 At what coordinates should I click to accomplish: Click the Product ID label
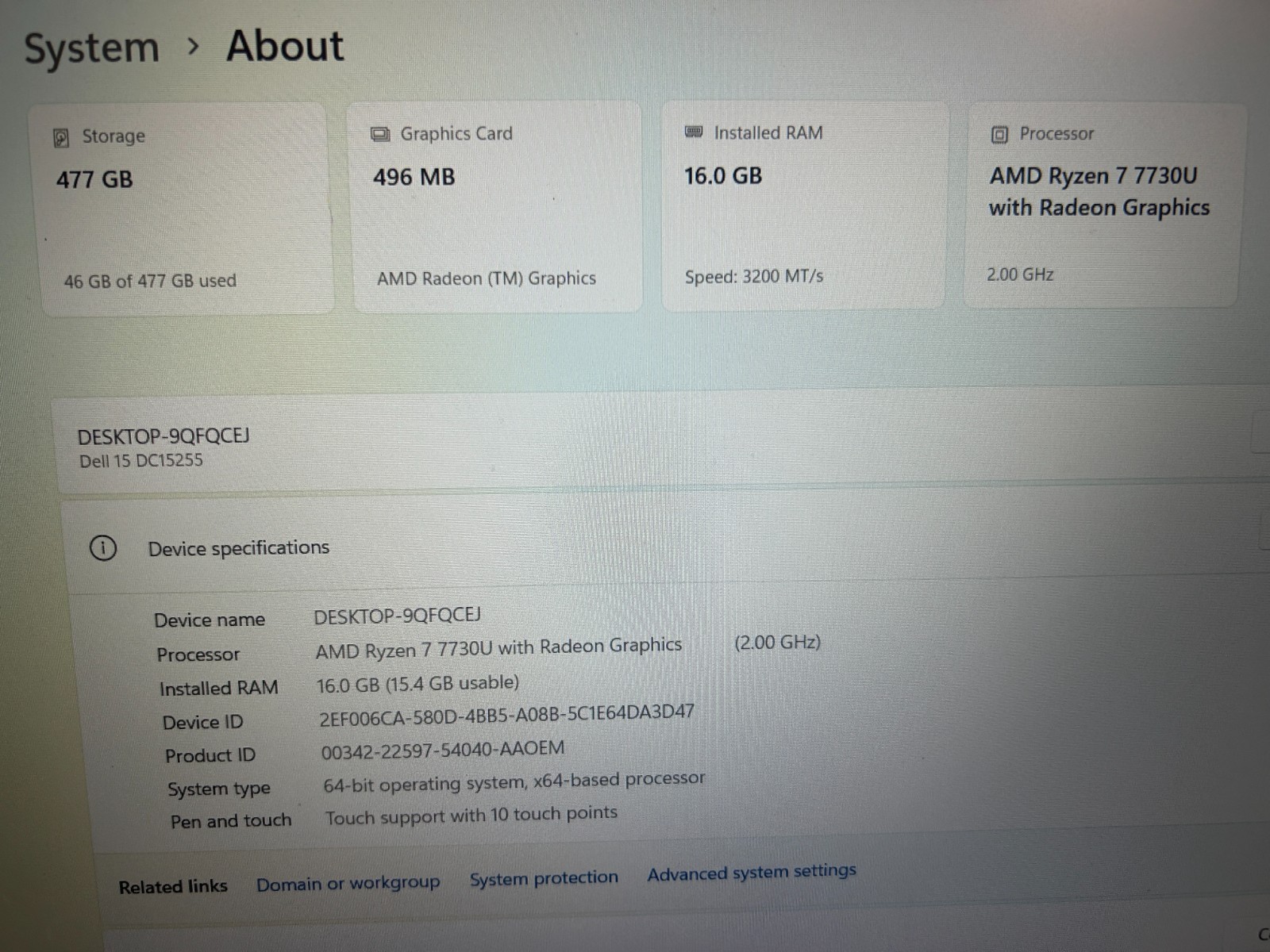click(210, 755)
